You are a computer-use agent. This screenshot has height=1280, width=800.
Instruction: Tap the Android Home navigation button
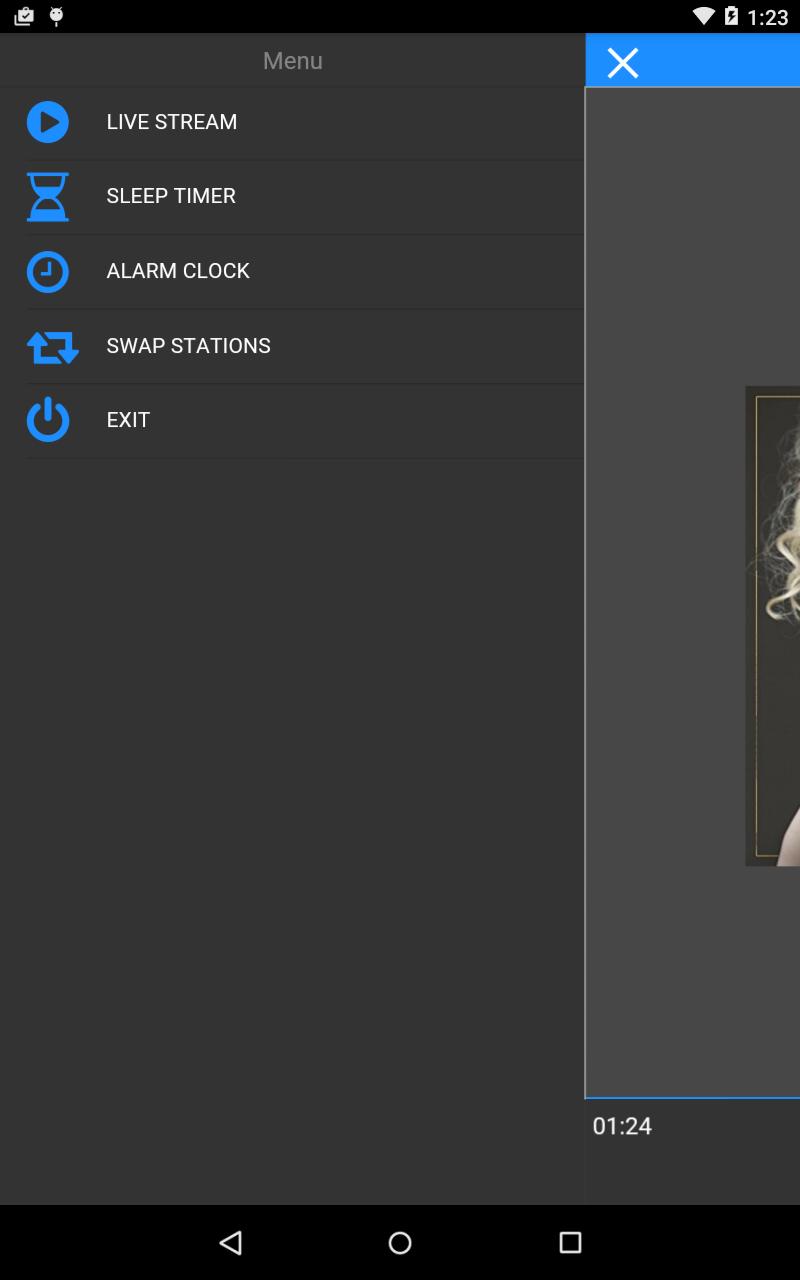pos(400,1242)
